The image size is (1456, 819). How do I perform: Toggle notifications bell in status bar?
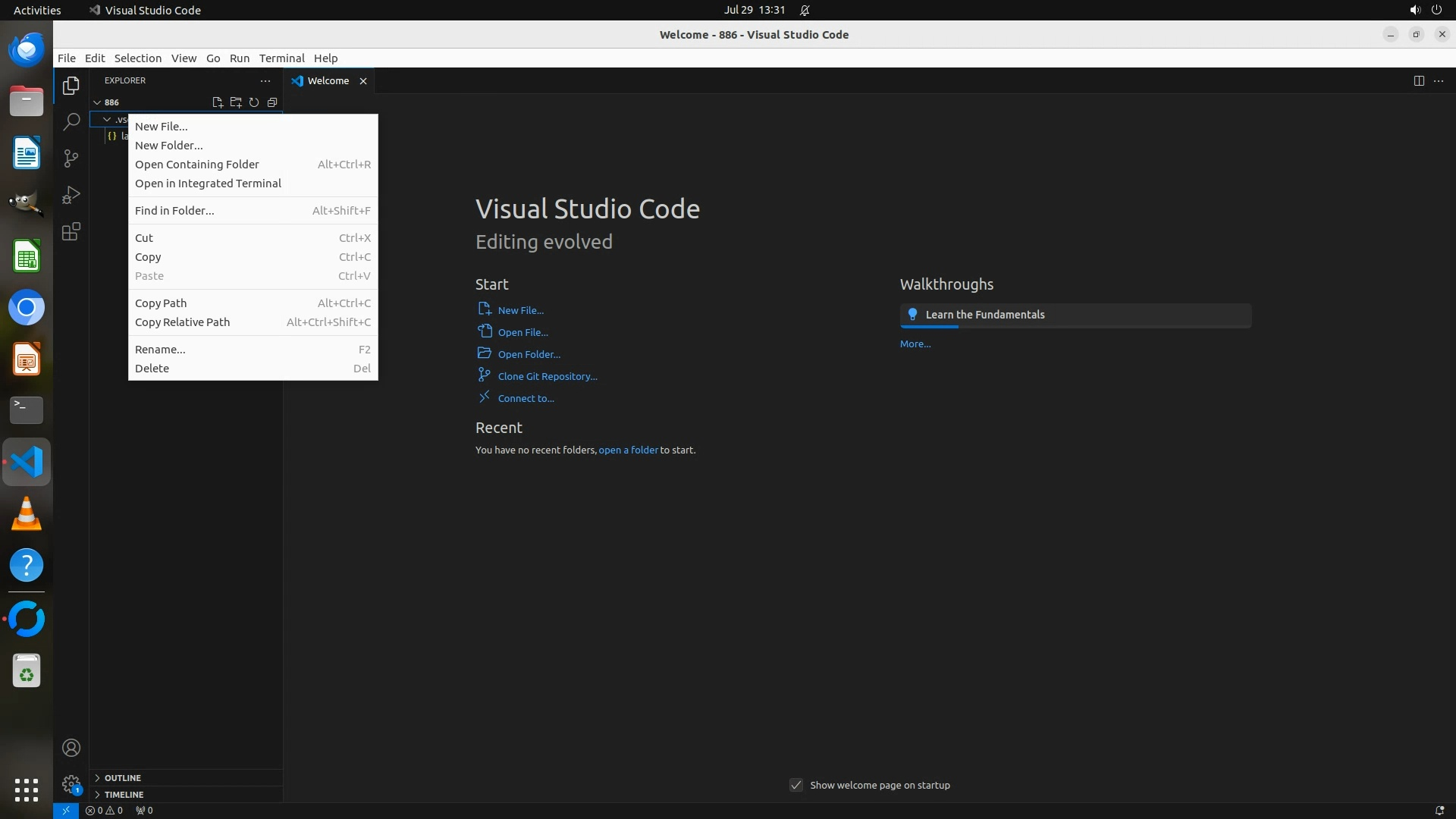pos(1439,811)
